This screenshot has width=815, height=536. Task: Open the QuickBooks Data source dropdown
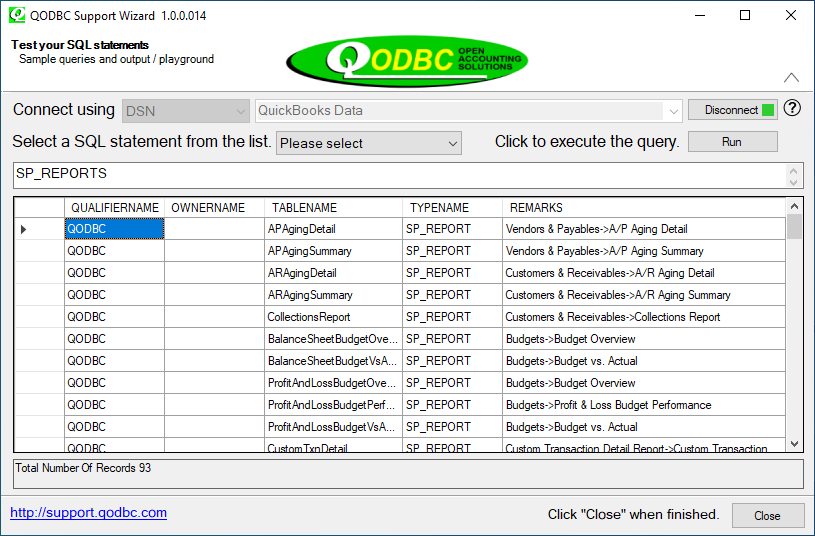(x=468, y=111)
